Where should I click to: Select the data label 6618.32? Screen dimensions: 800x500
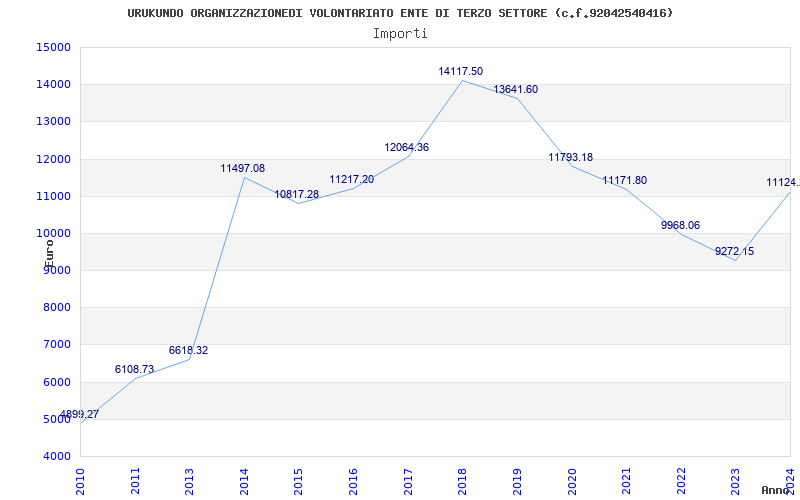coord(188,351)
